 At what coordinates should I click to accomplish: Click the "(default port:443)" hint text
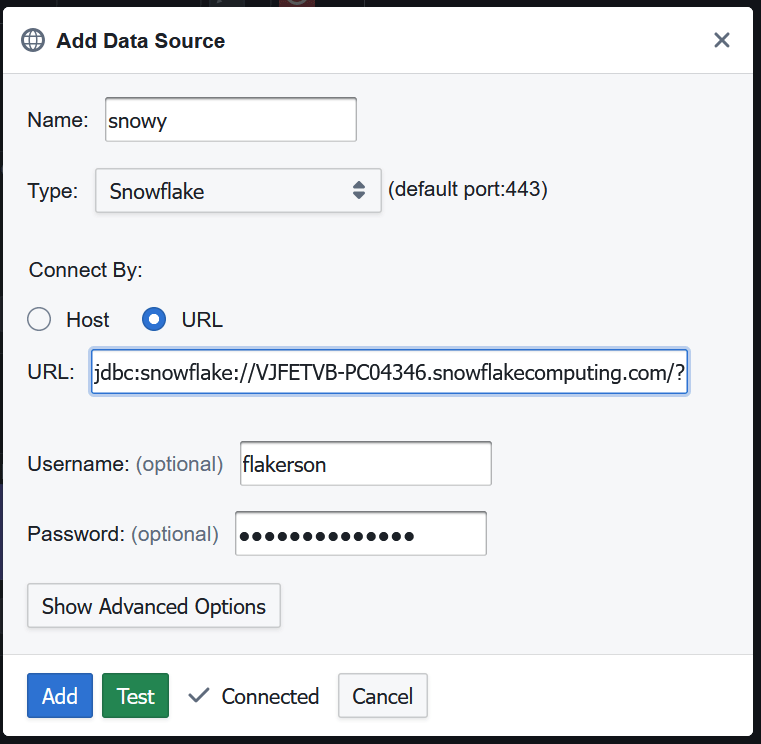[x=467, y=190]
